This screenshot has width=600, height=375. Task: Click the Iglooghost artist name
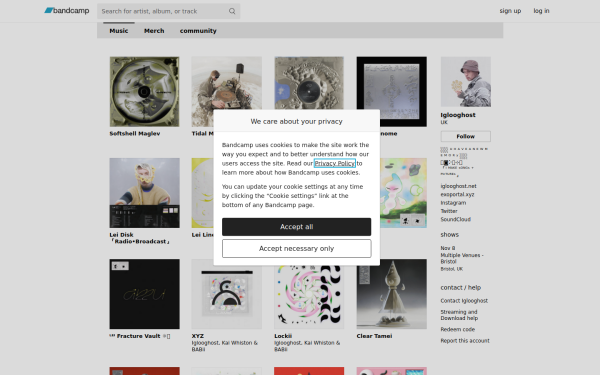[458, 115]
